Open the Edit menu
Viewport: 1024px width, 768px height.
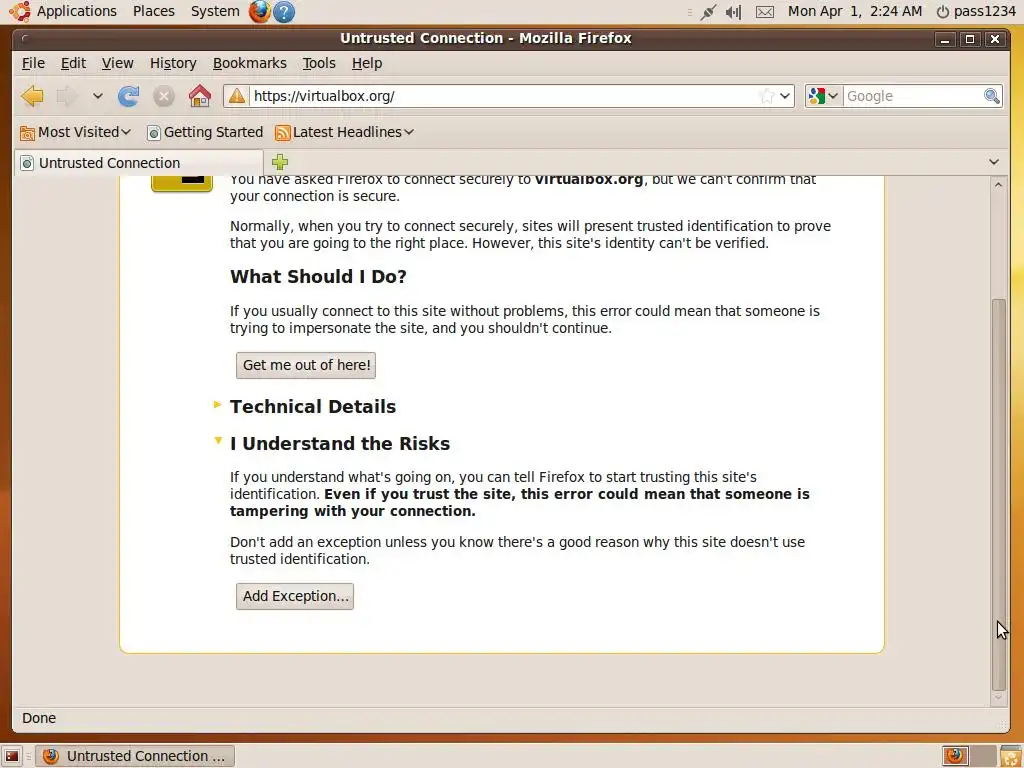[73, 63]
